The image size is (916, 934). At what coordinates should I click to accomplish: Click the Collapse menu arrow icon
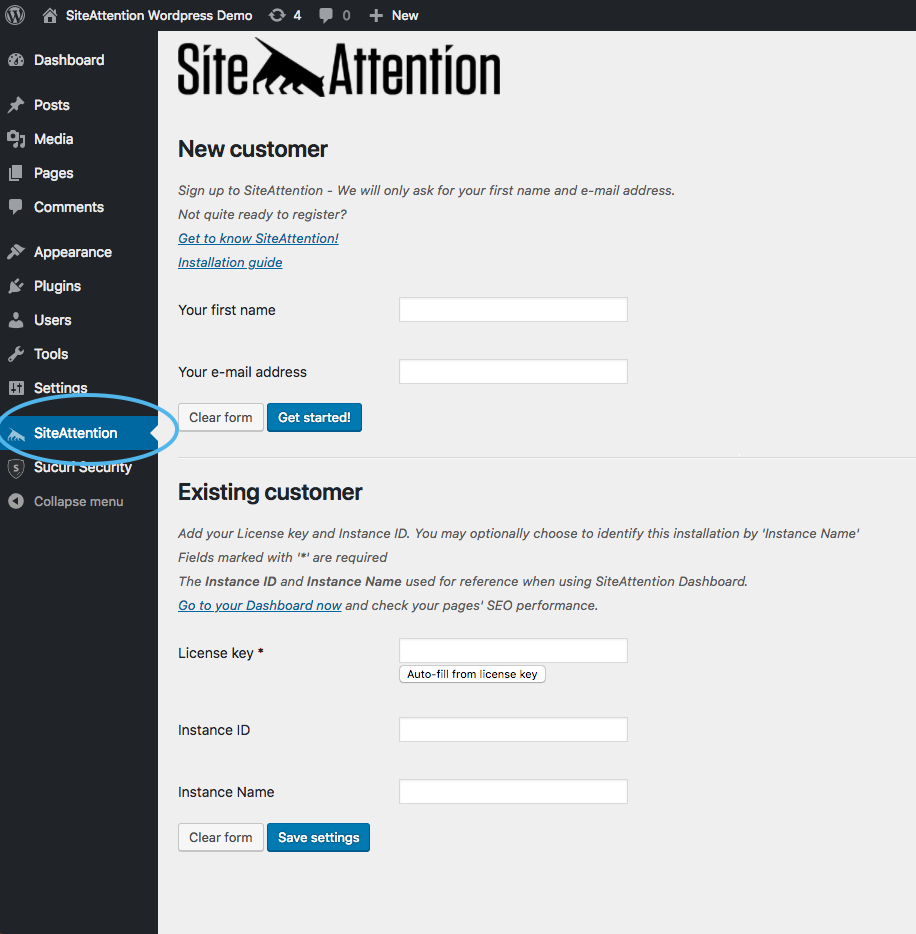(16, 501)
